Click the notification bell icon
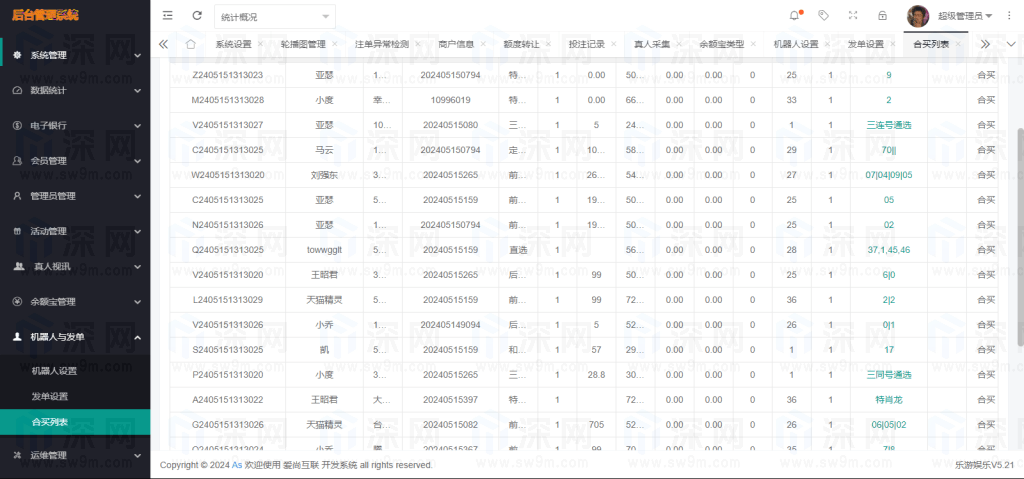1024x479 pixels. click(795, 16)
